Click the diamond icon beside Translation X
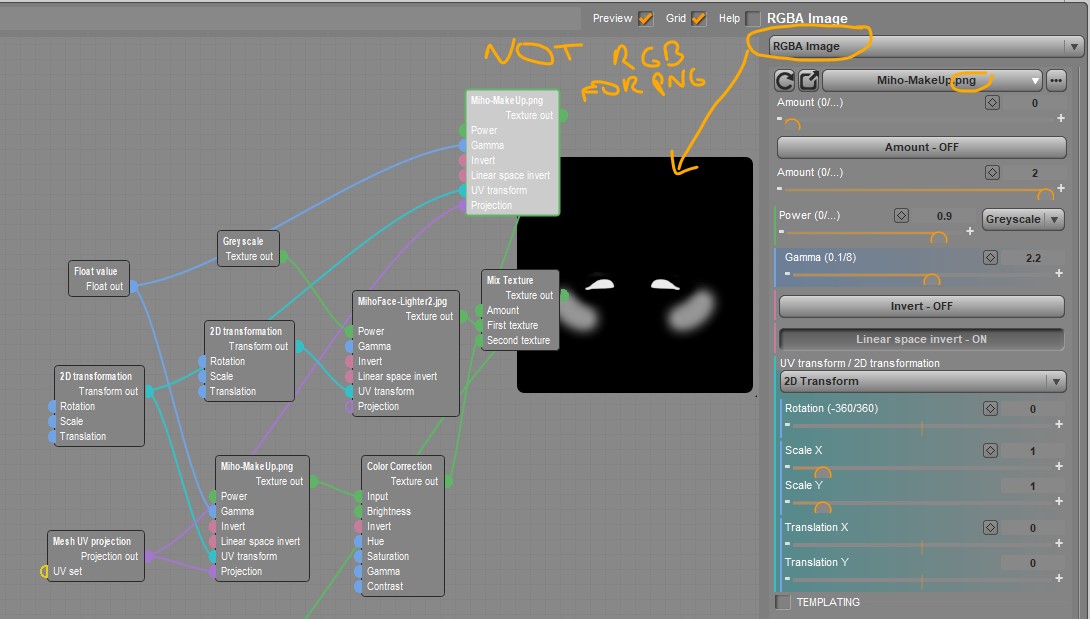 990,527
